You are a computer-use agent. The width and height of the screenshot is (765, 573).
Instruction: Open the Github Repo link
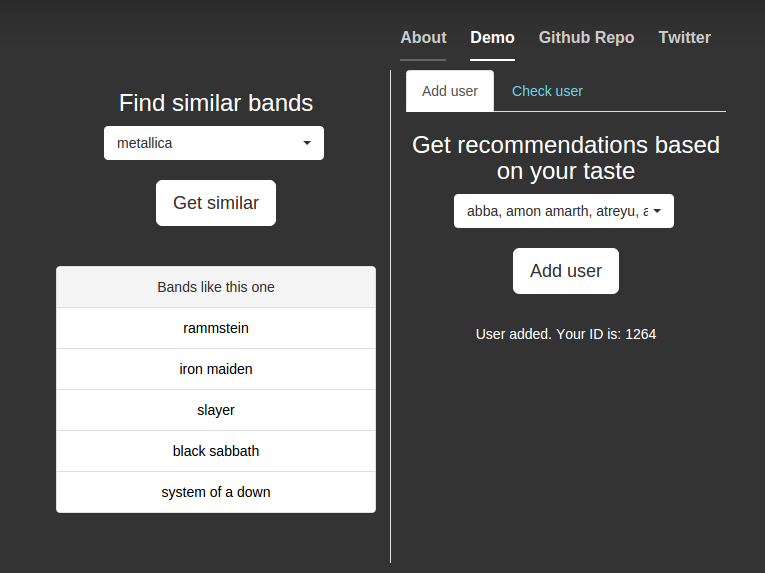[586, 38]
